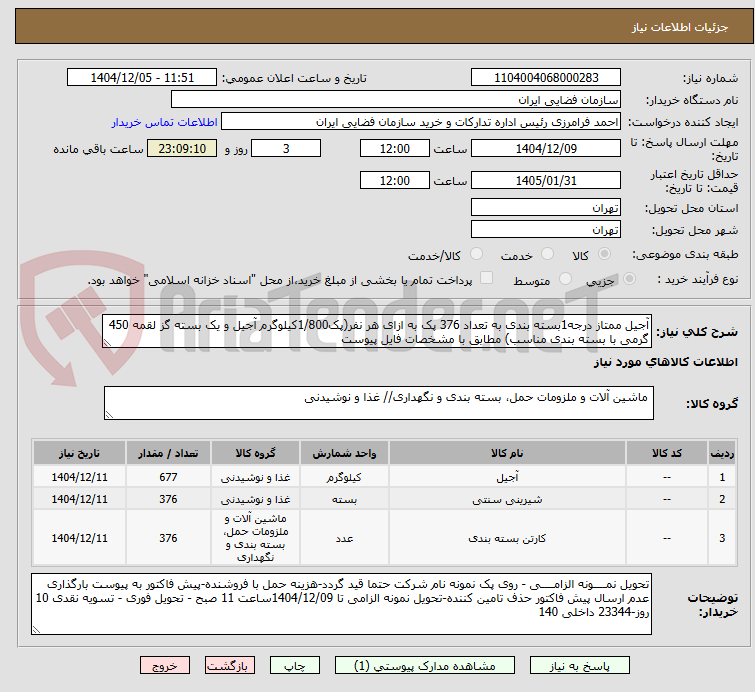Click the خروج exit button
This screenshot has height=692, width=755.
point(165,666)
